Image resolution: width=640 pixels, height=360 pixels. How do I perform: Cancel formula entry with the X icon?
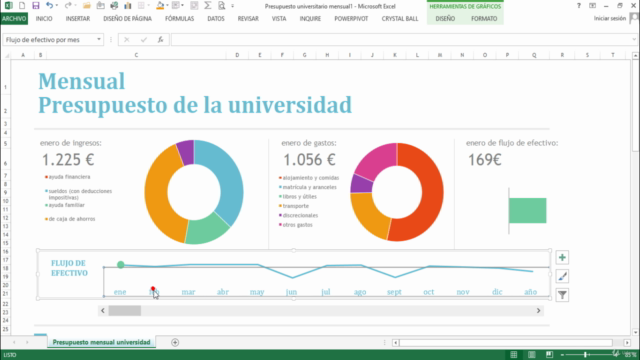coord(127,40)
